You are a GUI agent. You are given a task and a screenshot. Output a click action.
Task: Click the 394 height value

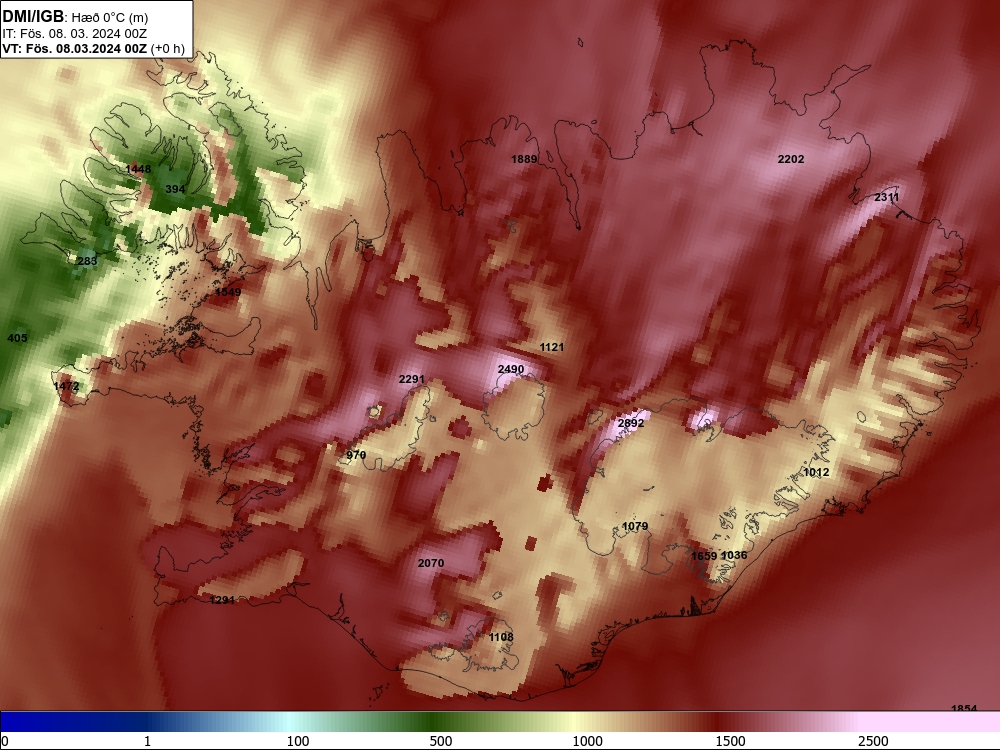[x=175, y=189]
